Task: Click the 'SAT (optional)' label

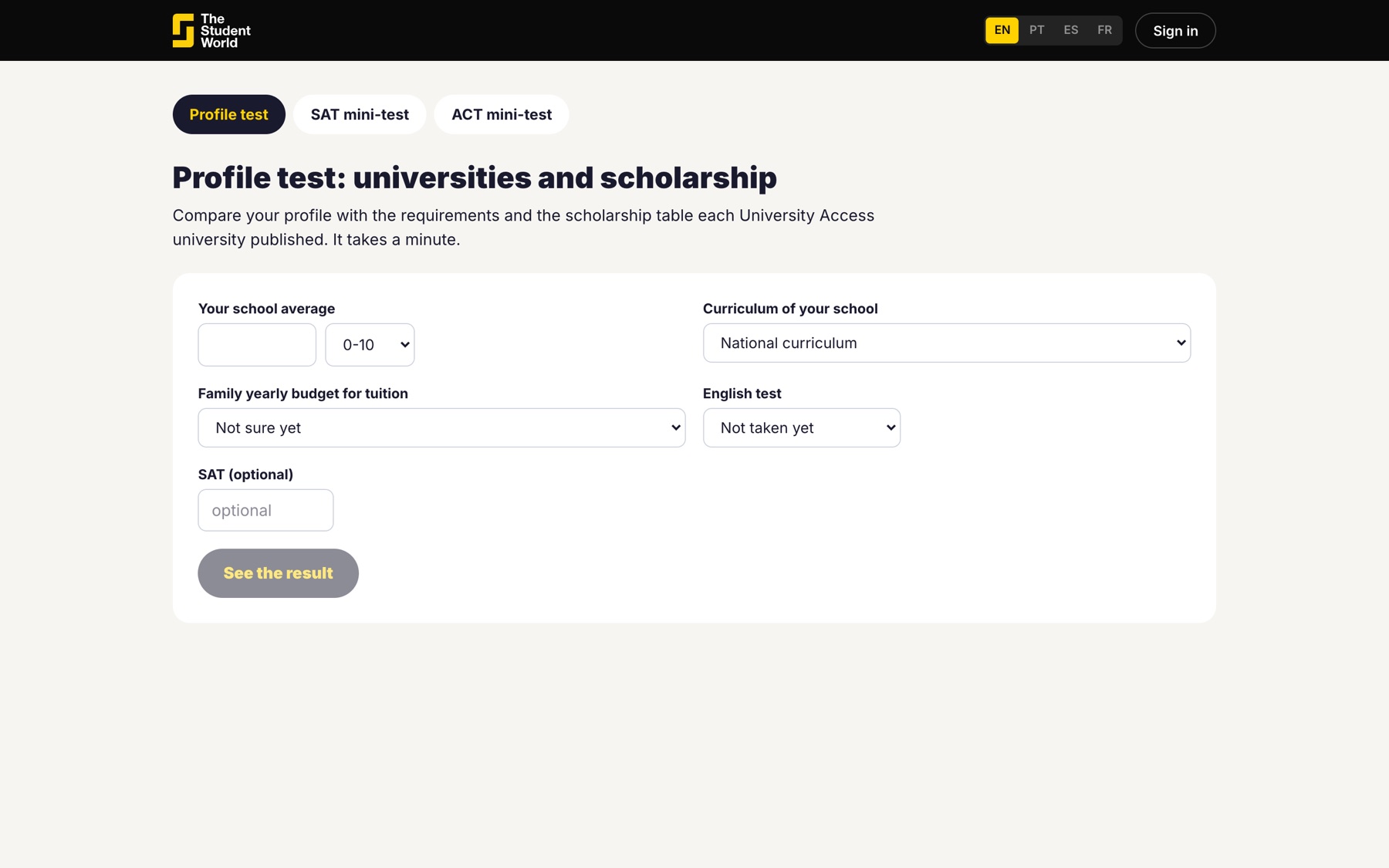Action: (x=245, y=475)
